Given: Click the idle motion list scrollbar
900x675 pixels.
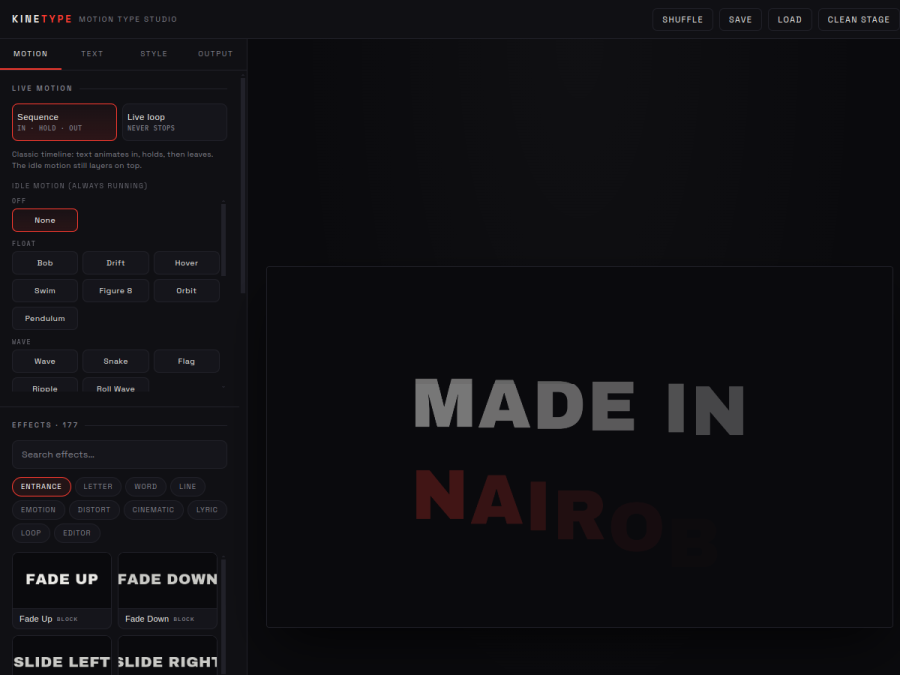Looking at the screenshot, I should [x=223, y=240].
